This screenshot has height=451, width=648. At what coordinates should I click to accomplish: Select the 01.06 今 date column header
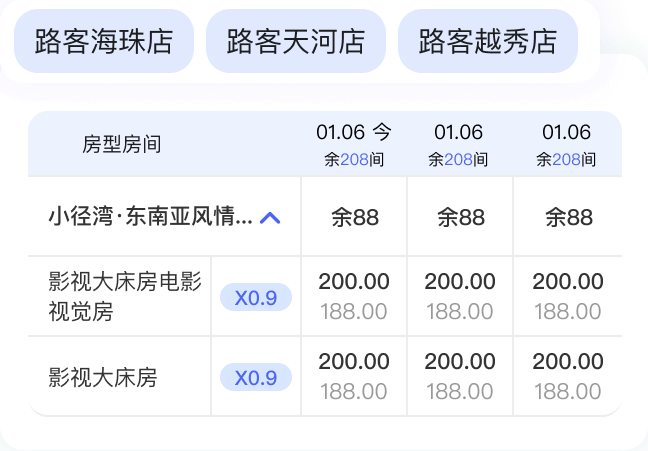click(x=354, y=144)
